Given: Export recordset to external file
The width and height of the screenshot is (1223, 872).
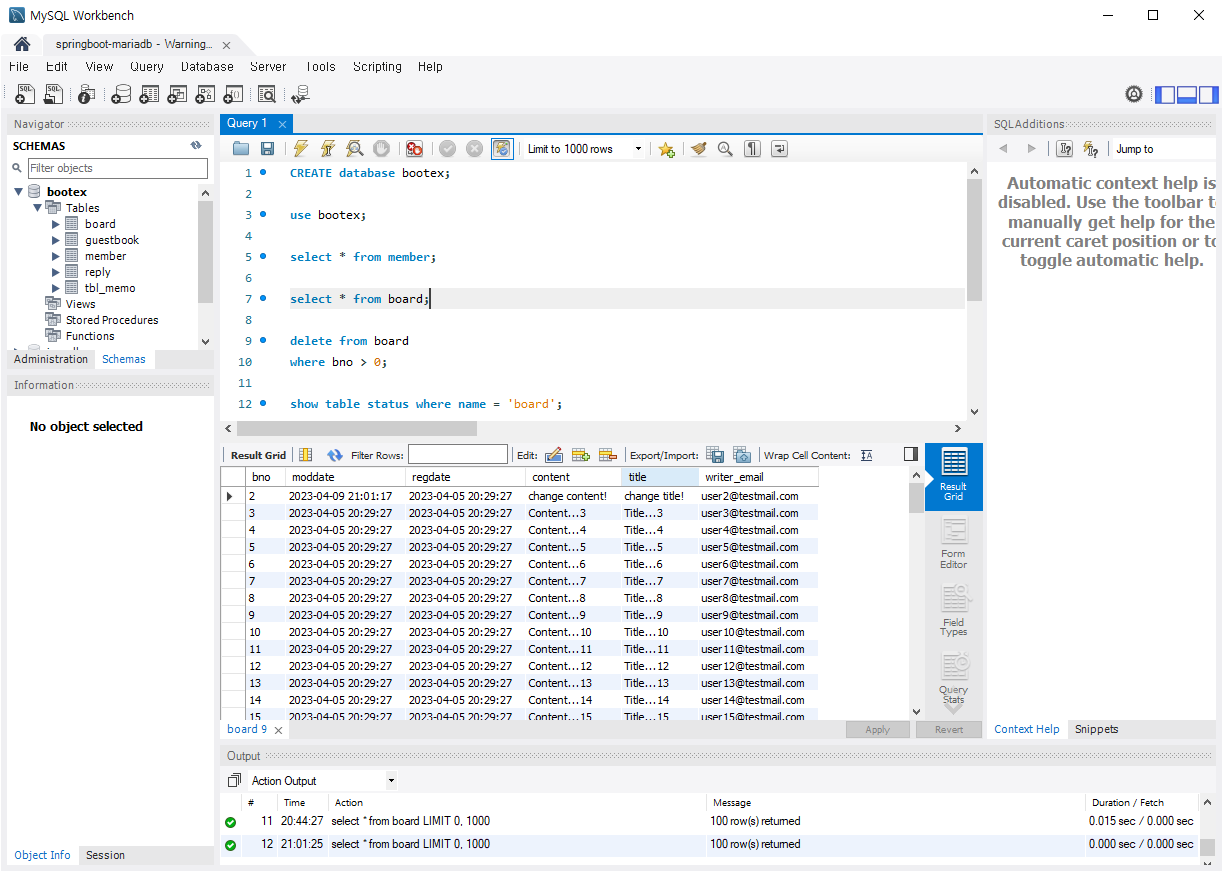Looking at the screenshot, I should [715, 455].
